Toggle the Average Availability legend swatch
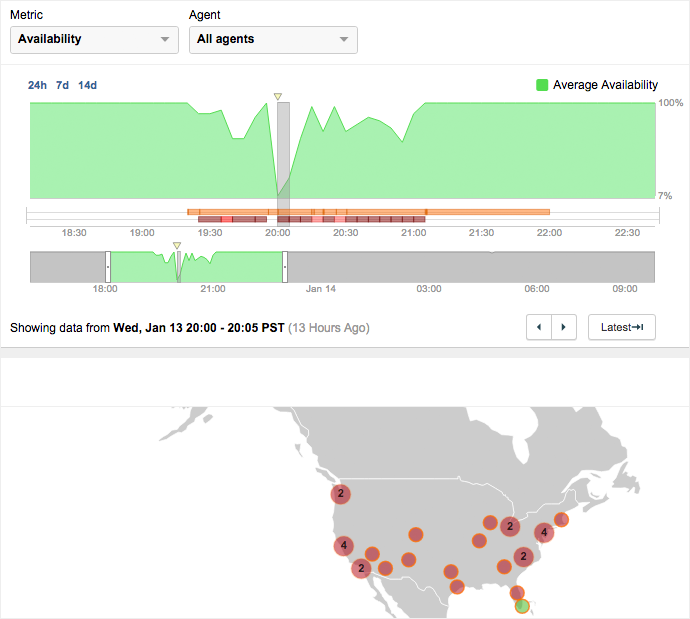 [543, 85]
